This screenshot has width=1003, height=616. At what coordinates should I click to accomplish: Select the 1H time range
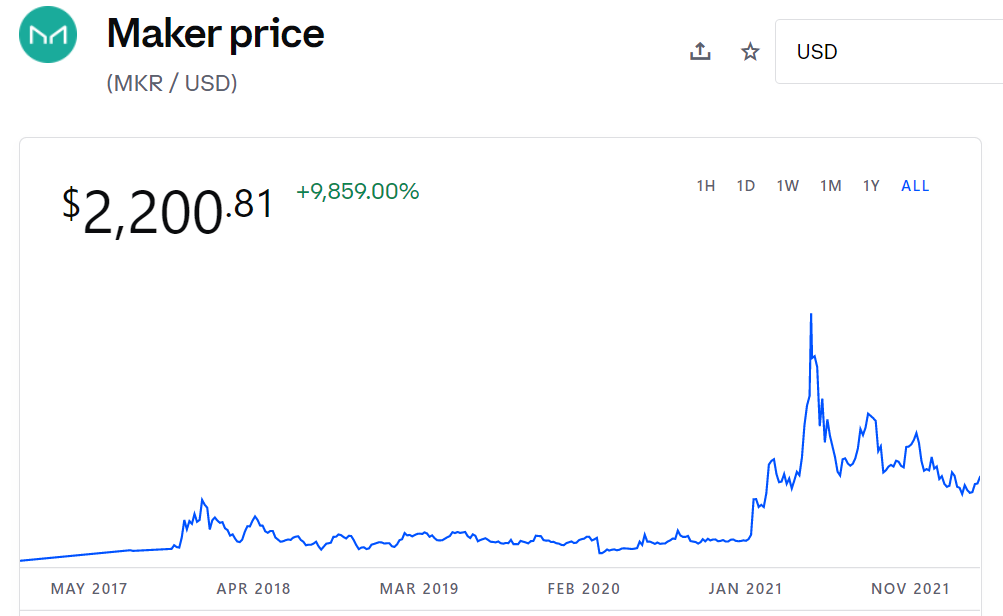706,186
